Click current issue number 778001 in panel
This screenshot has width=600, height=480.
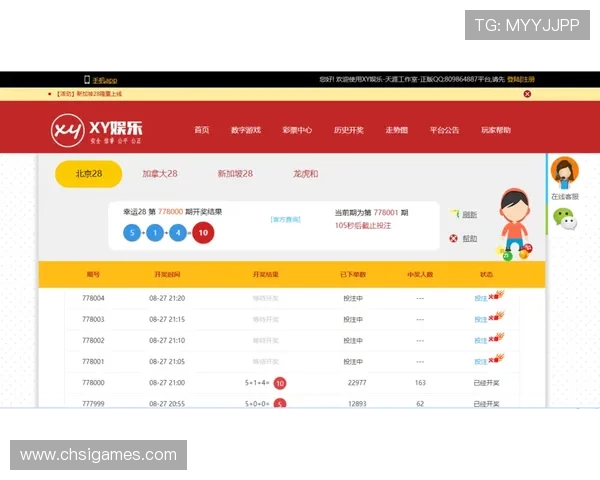[x=386, y=212]
